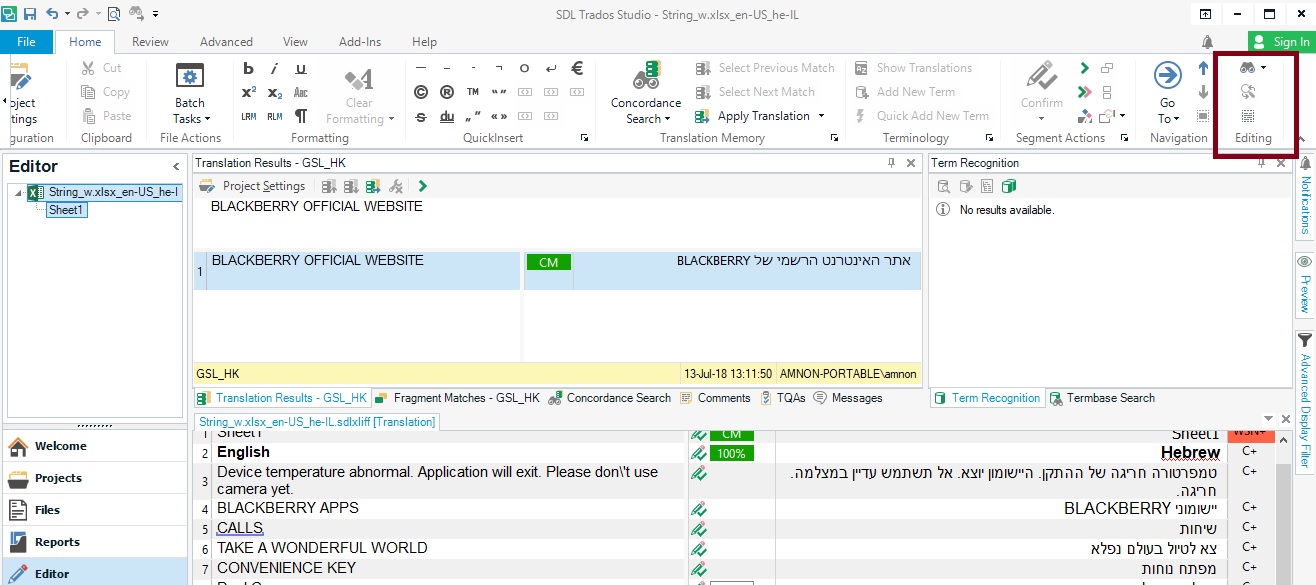
Task: Collapse the String_w.xlsx tree node
Action: 18,192
